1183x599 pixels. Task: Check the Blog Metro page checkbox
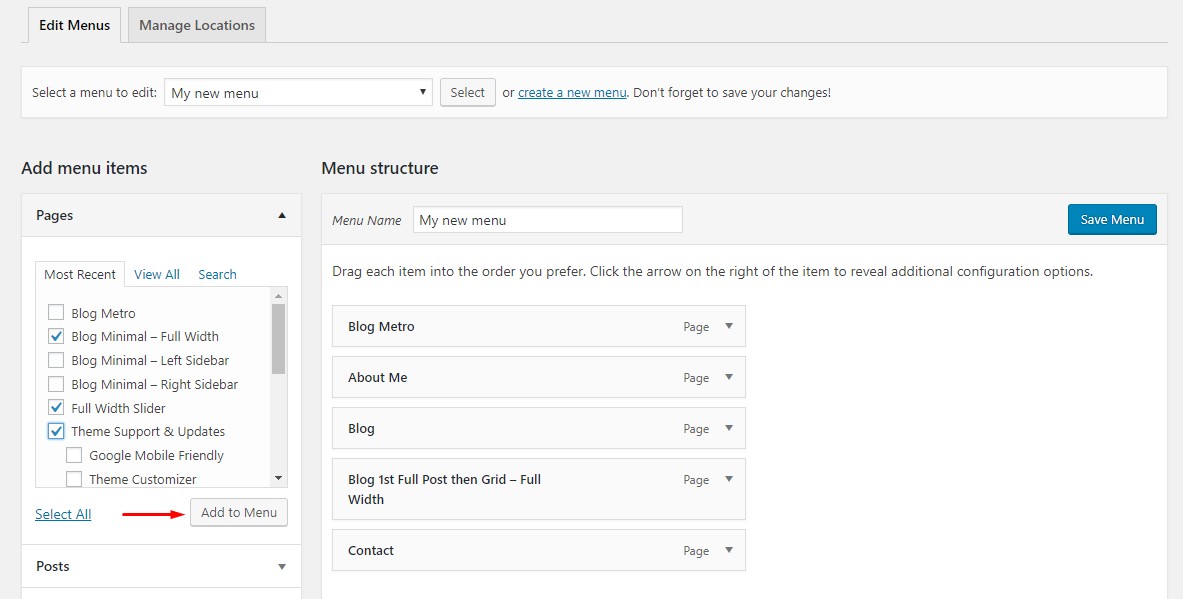tap(56, 313)
